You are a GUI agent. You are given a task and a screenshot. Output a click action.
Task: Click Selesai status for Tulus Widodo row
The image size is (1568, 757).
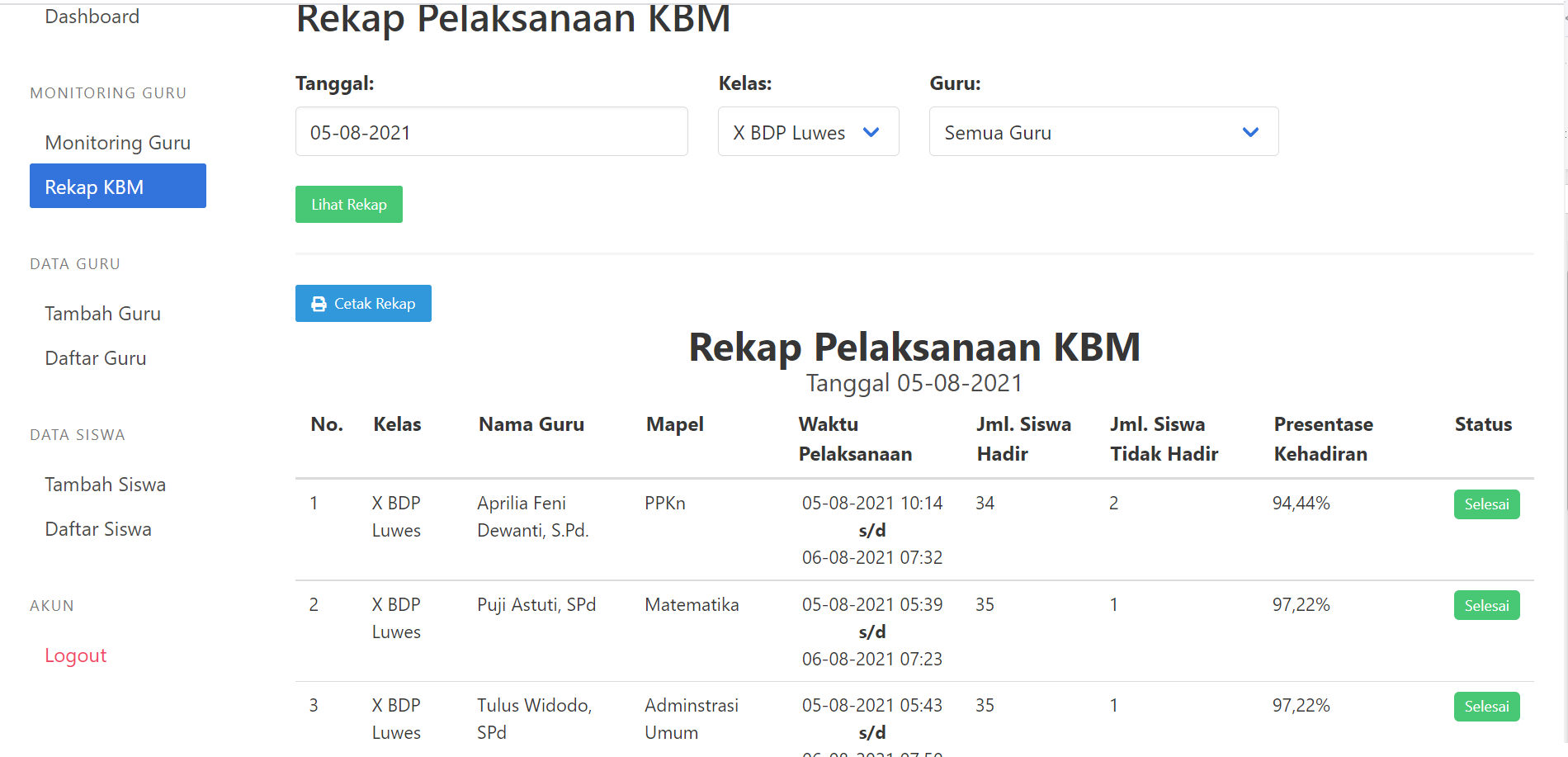(x=1485, y=707)
